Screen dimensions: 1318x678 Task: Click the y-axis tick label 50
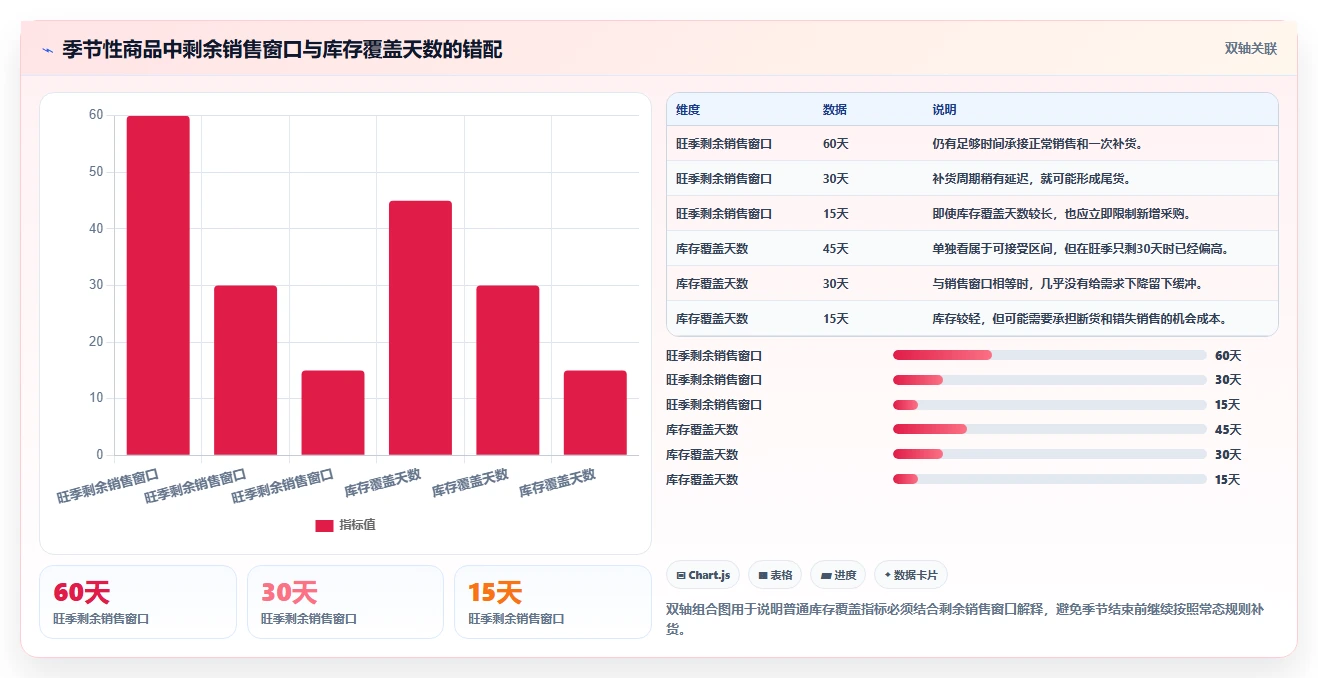pyautogui.click(x=96, y=172)
